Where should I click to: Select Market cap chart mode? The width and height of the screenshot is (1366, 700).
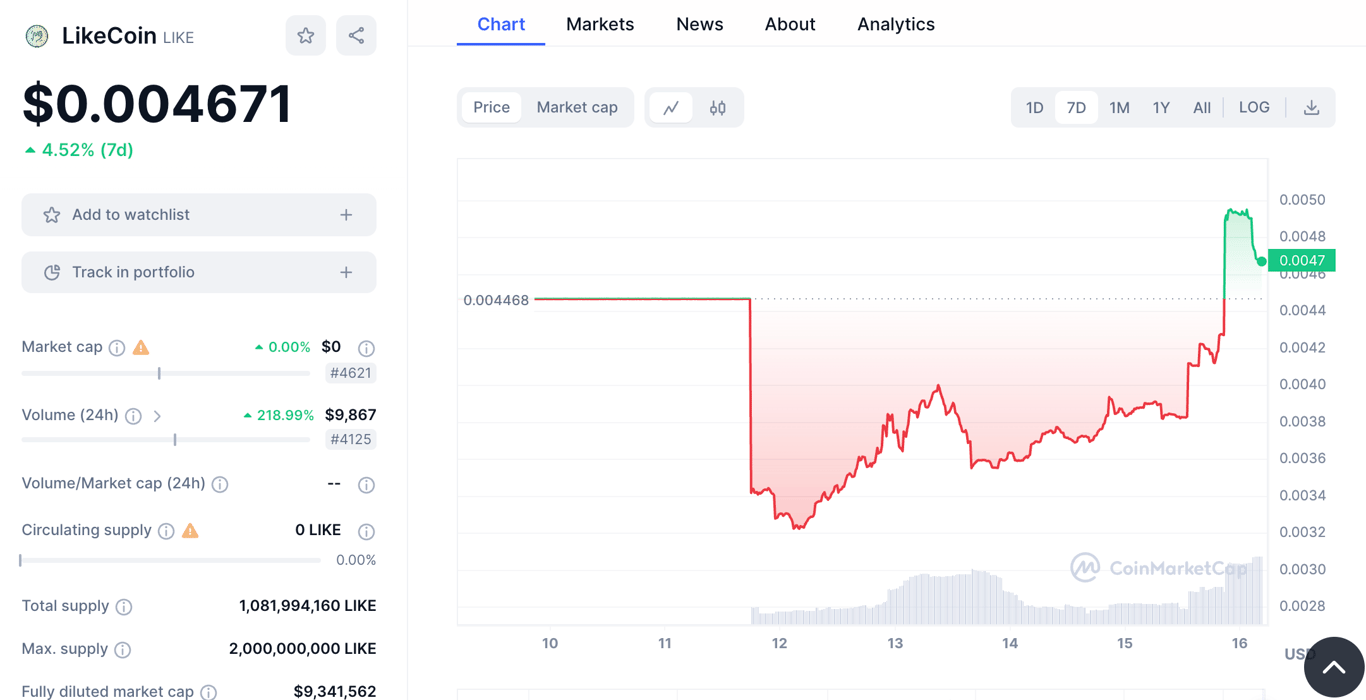coord(577,107)
